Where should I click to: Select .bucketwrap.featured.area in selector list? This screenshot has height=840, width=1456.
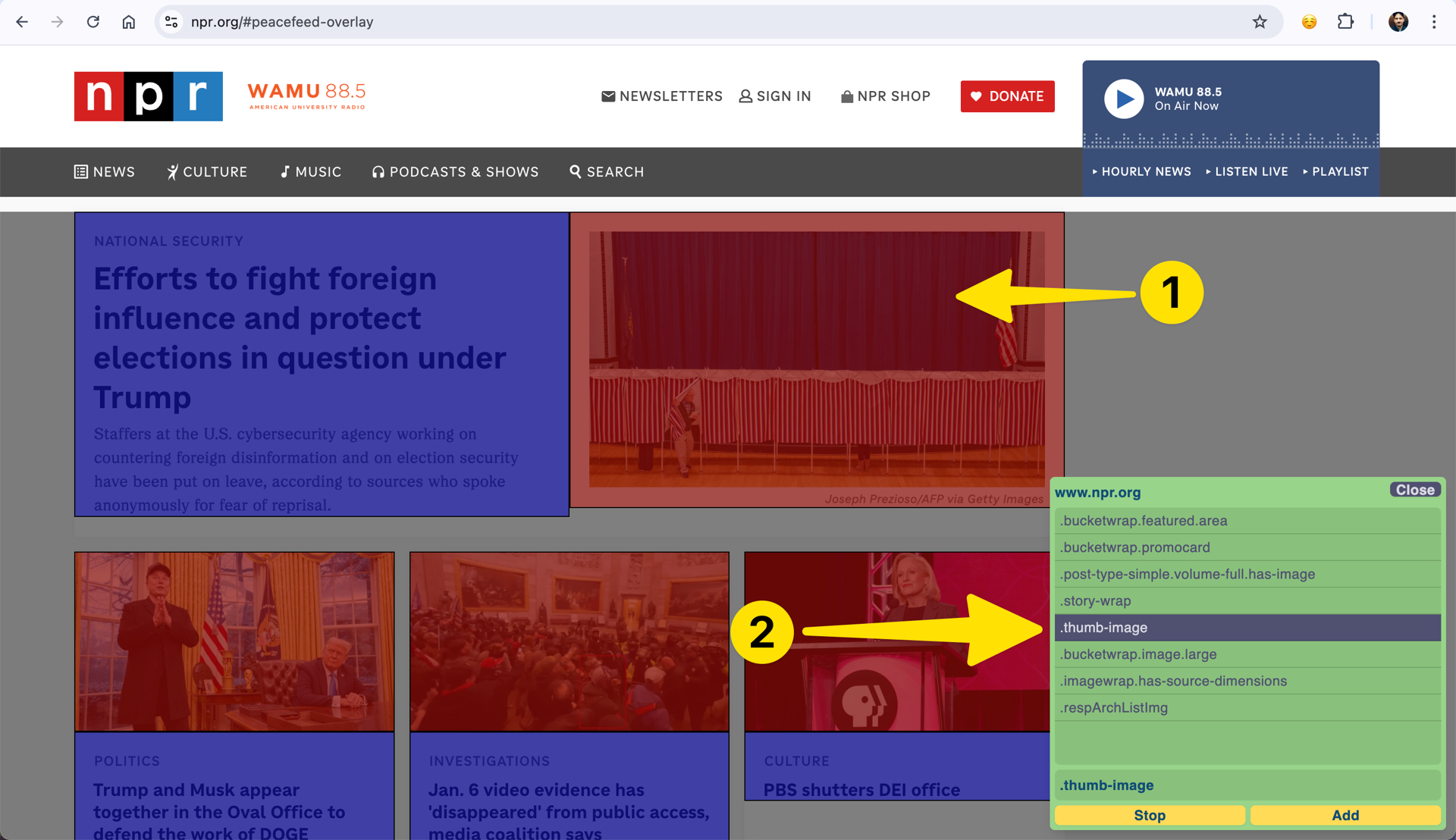coord(1247,521)
